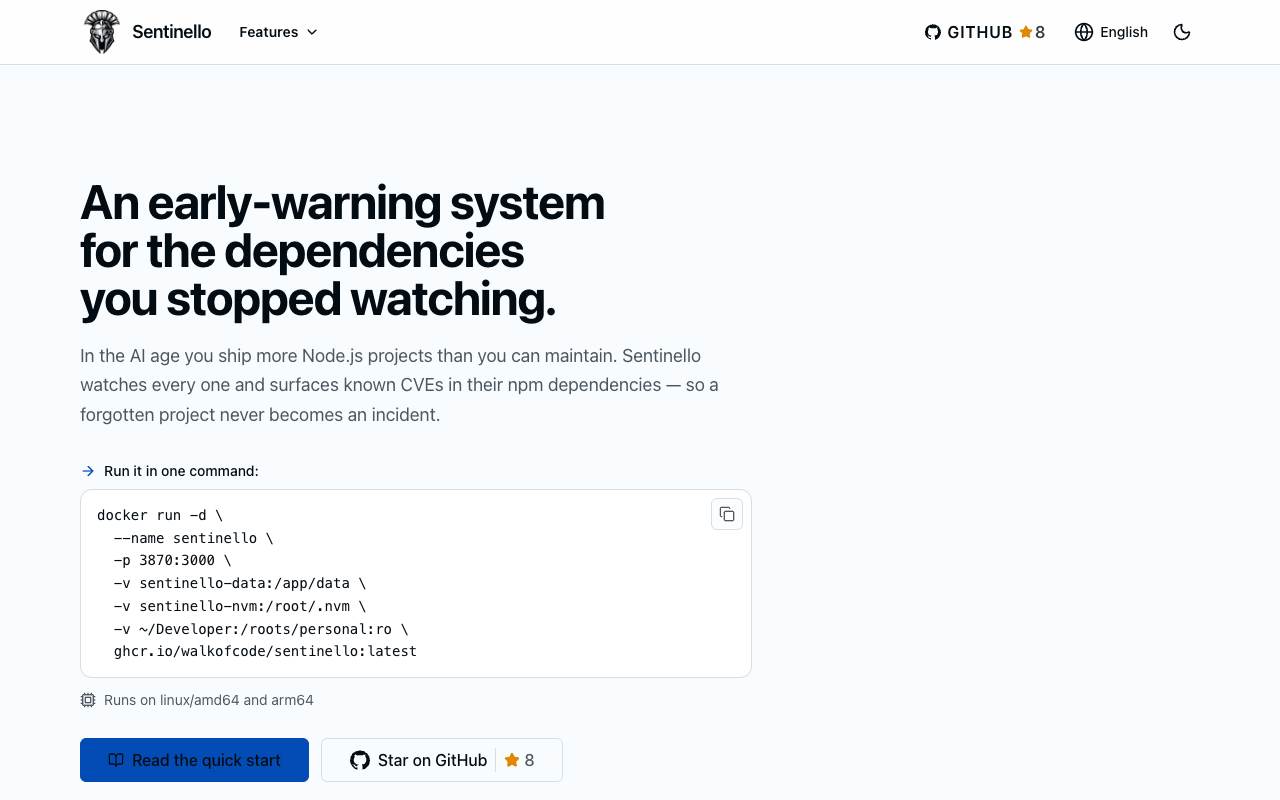The height and width of the screenshot is (800, 1280).
Task: Click the '-v sentinello-data:/app/data \' line
Action: tap(240, 583)
